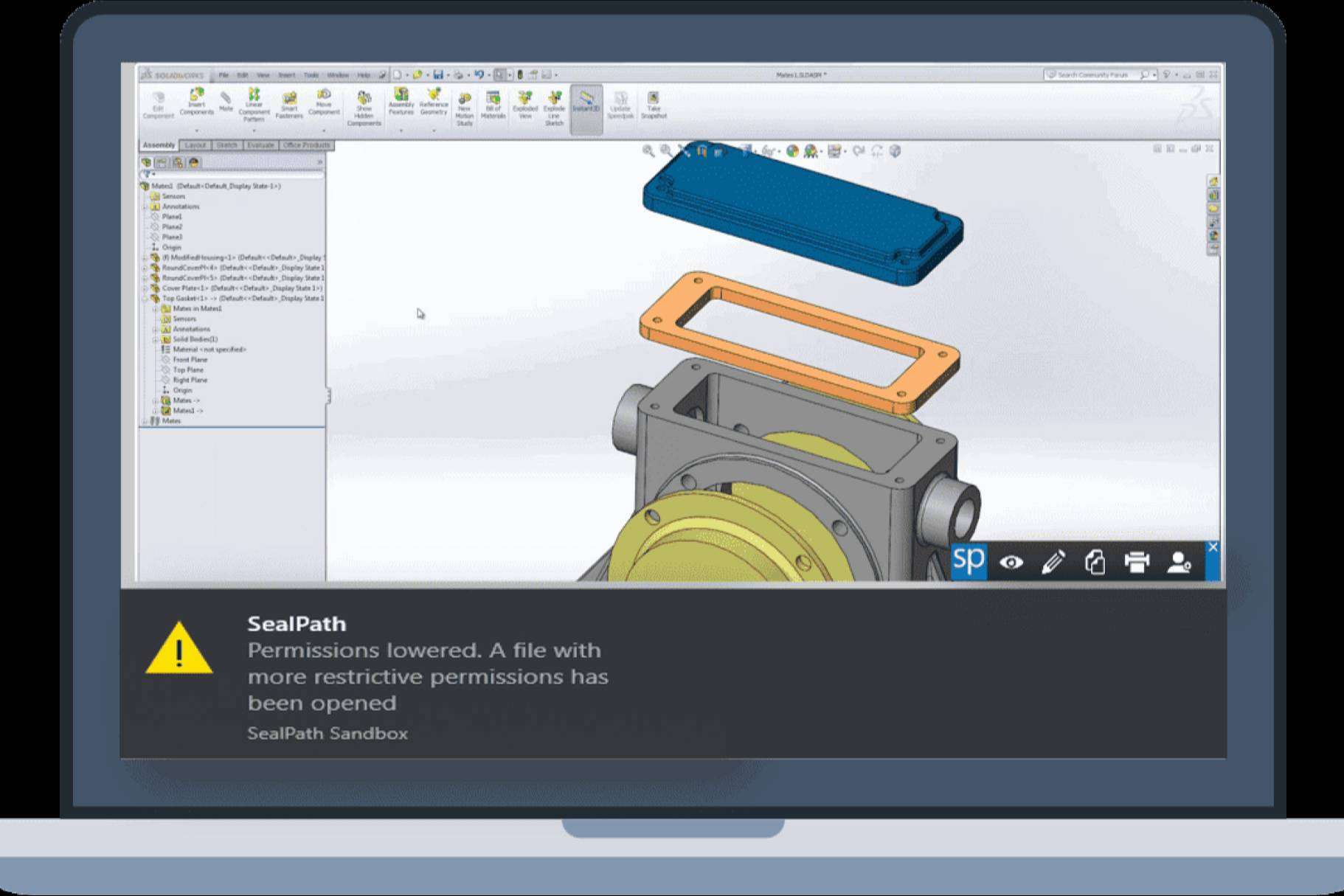
Task: Click the New document icon
Action: [x=397, y=74]
